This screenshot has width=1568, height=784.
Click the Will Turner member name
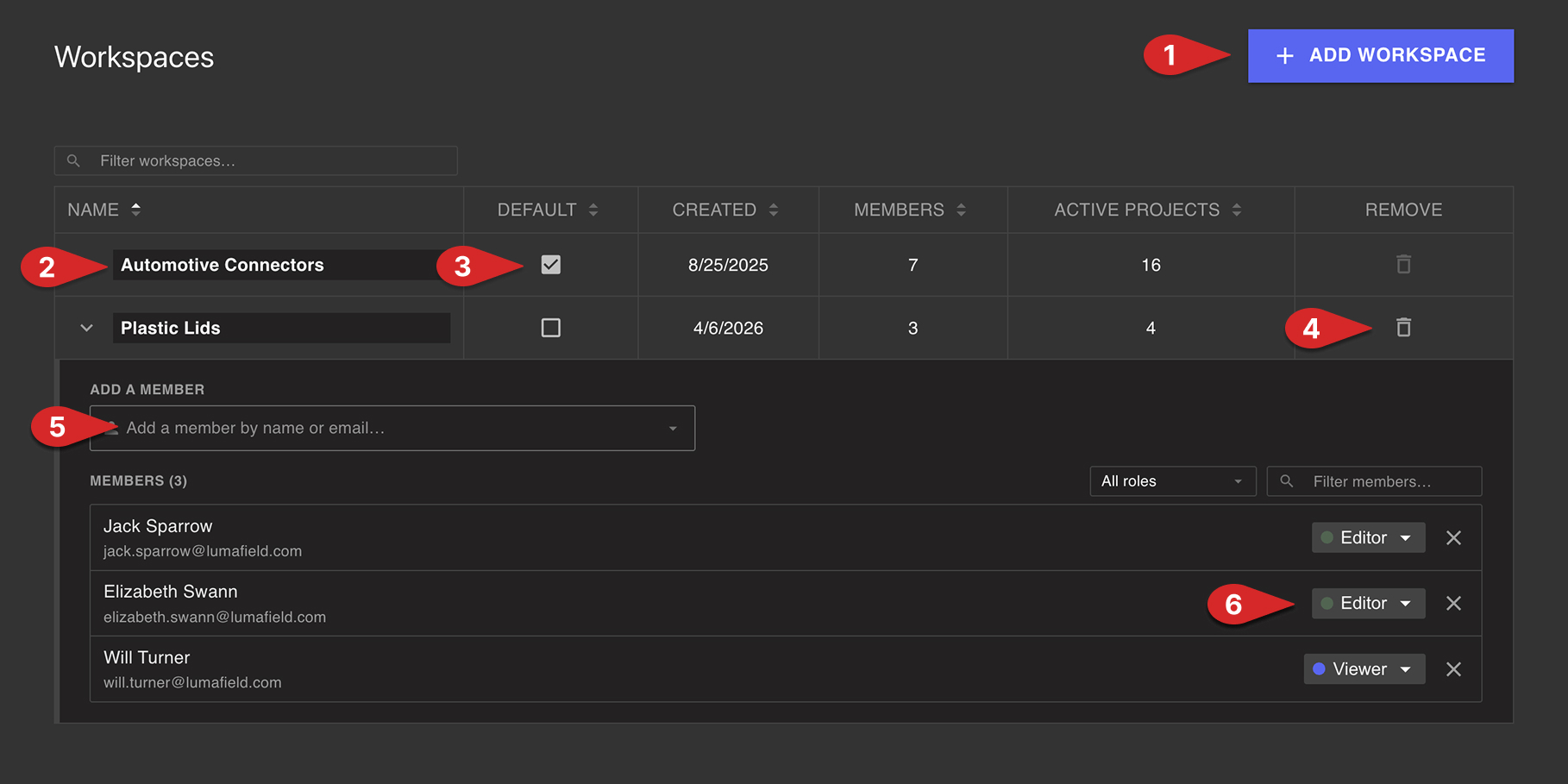pos(147,657)
